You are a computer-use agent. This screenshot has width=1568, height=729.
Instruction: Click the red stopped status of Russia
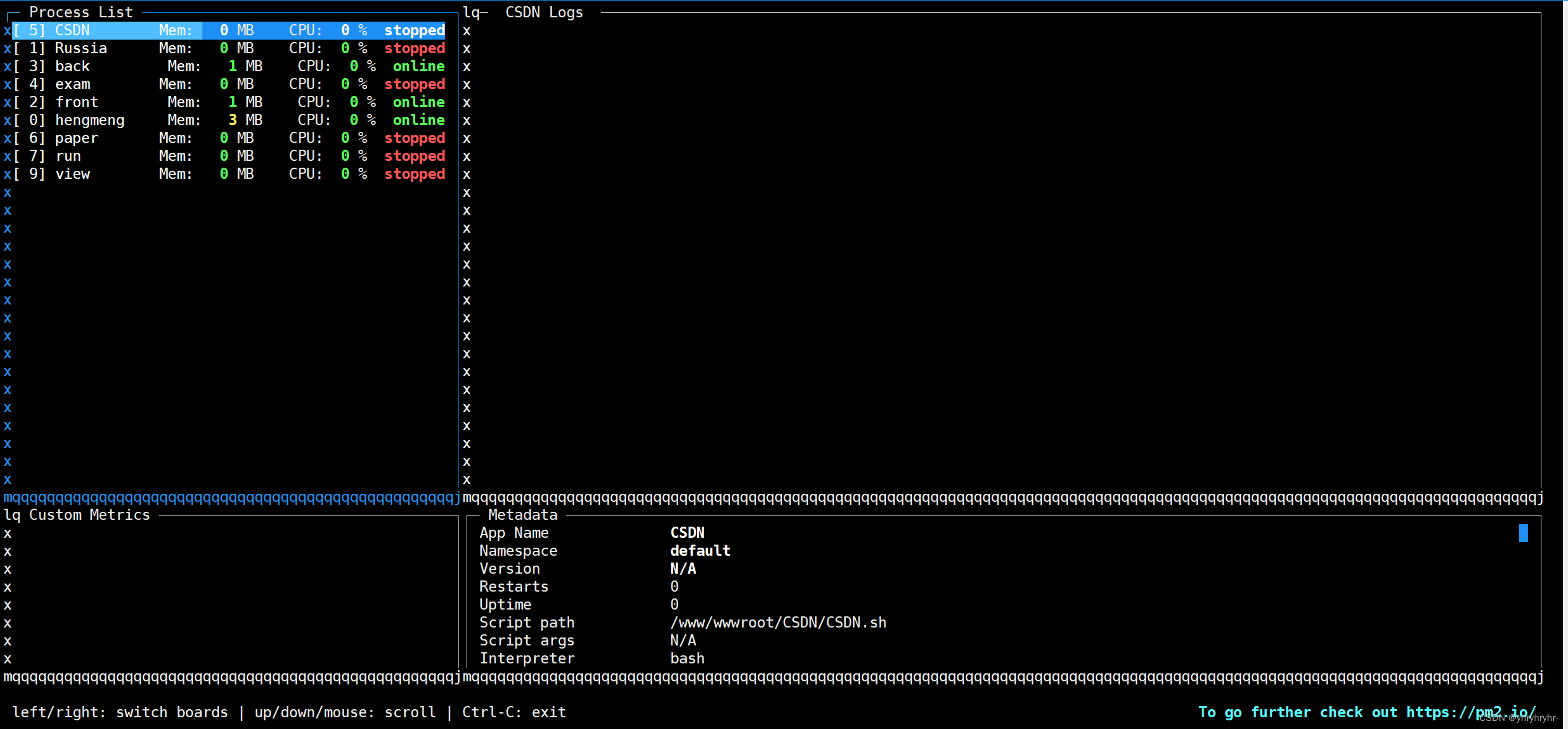(x=415, y=48)
